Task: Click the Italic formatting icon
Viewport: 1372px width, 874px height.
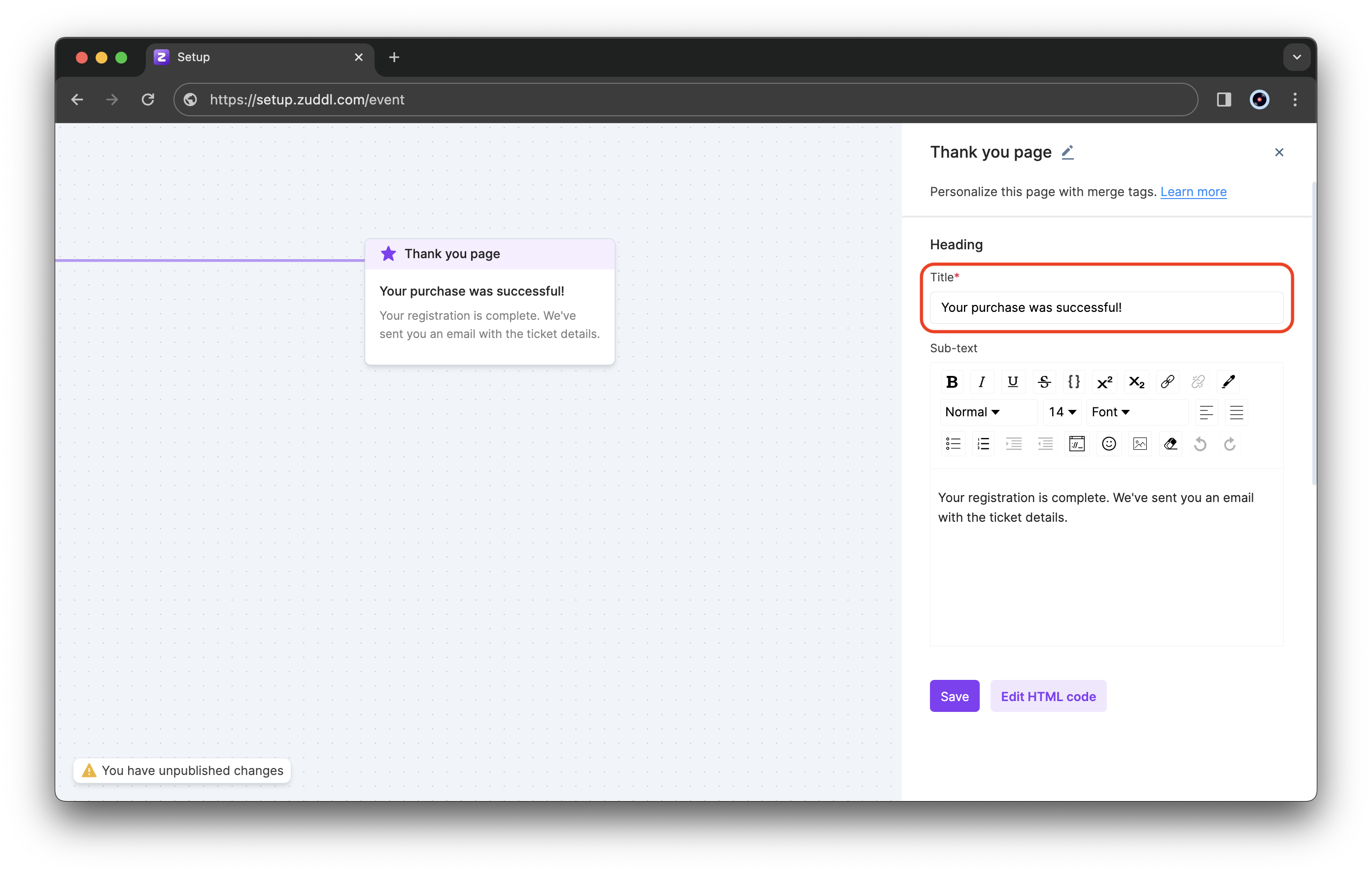Action: click(x=981, y=381)
